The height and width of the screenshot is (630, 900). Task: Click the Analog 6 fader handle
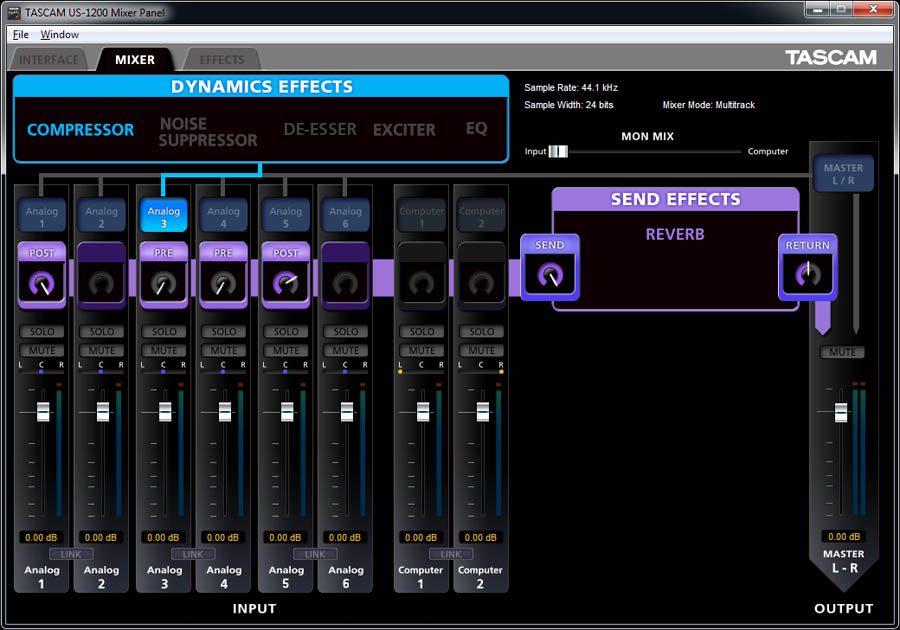click(x=347, y=412)
